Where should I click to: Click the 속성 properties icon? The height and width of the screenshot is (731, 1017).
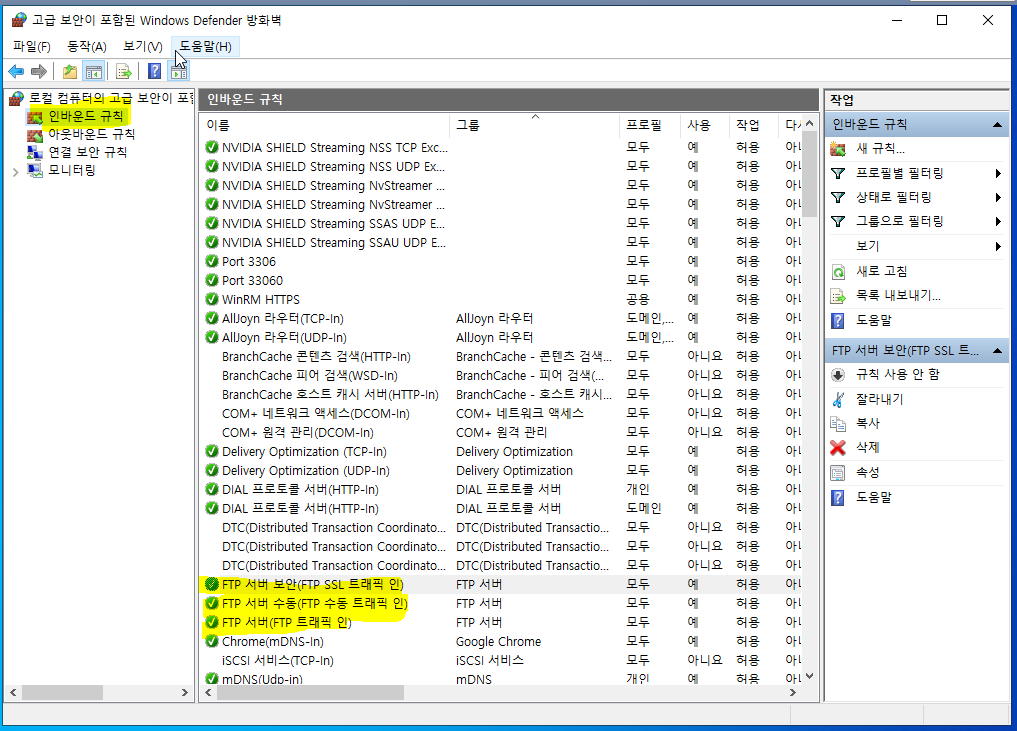(838, 473)
